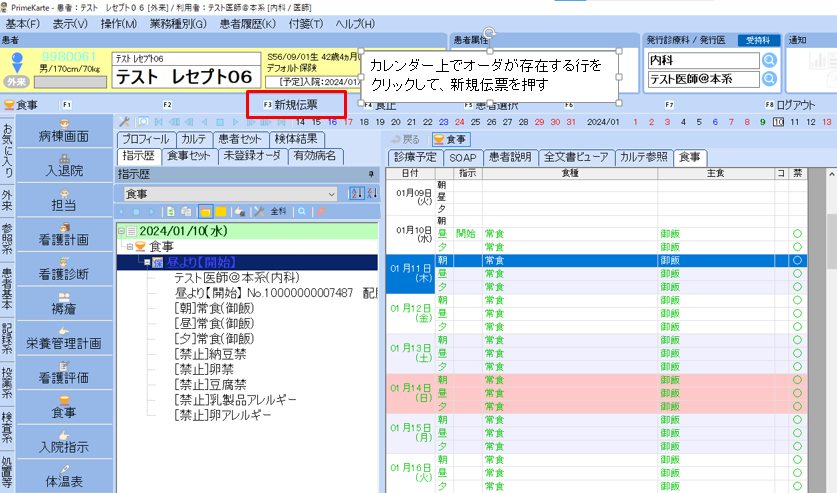The width and height of the screenshot is (837, 493).
Task: Jump to first with calendar skip-start arrow
Action: 159,122
